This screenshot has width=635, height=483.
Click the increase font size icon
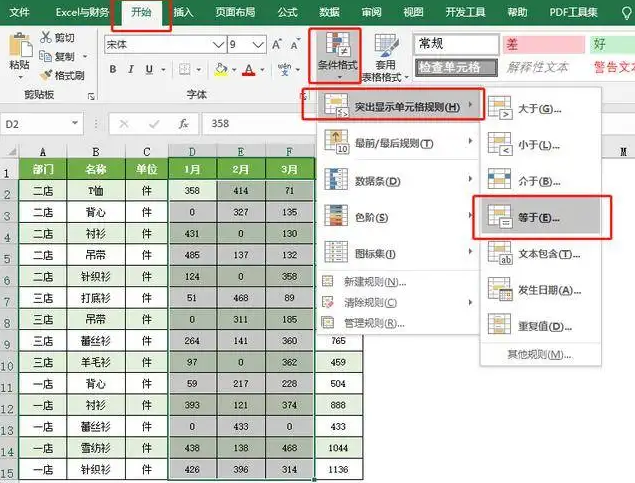coord(277,44)
